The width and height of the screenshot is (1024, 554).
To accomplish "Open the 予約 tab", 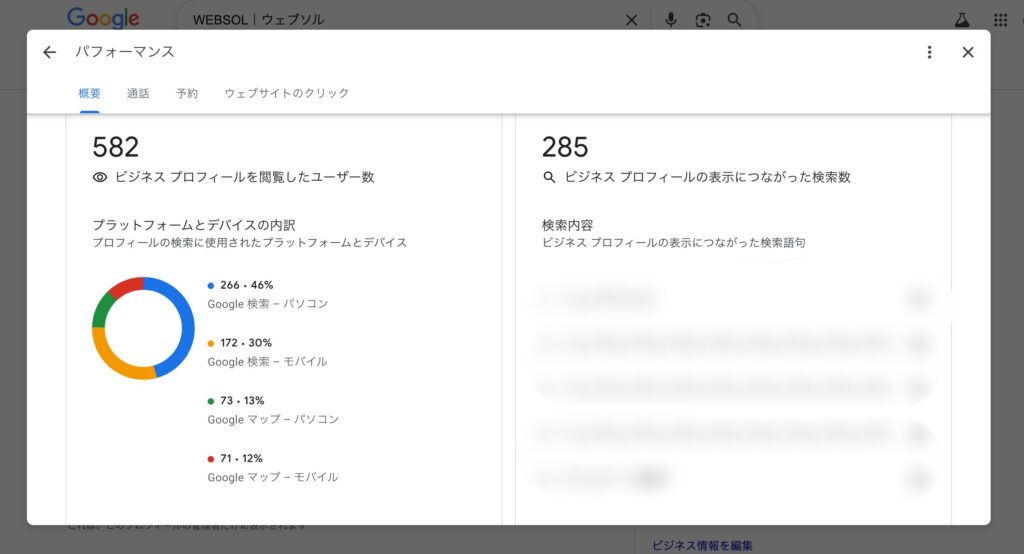I will [187, 93].
